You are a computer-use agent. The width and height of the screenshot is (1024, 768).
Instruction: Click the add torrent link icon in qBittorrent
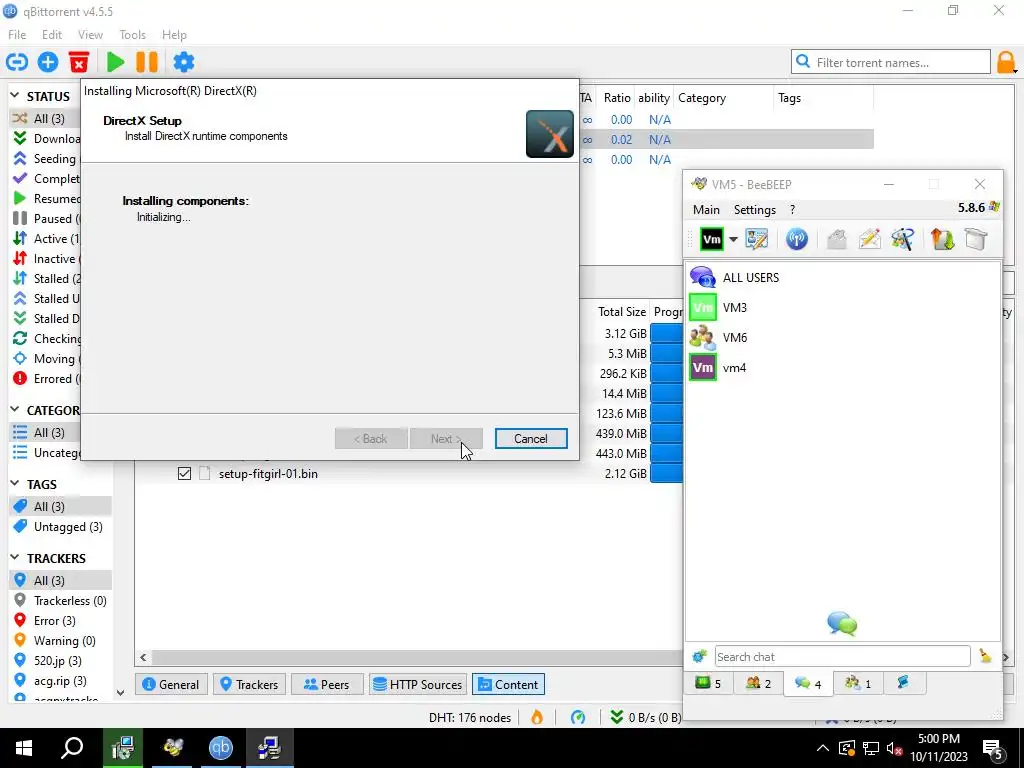point(17,62)
